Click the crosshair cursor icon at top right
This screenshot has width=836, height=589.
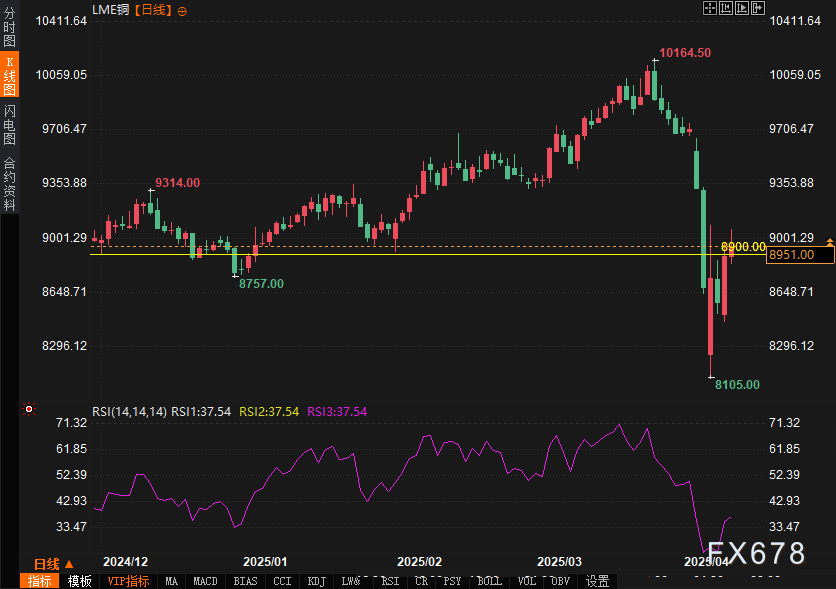[710, 8]
